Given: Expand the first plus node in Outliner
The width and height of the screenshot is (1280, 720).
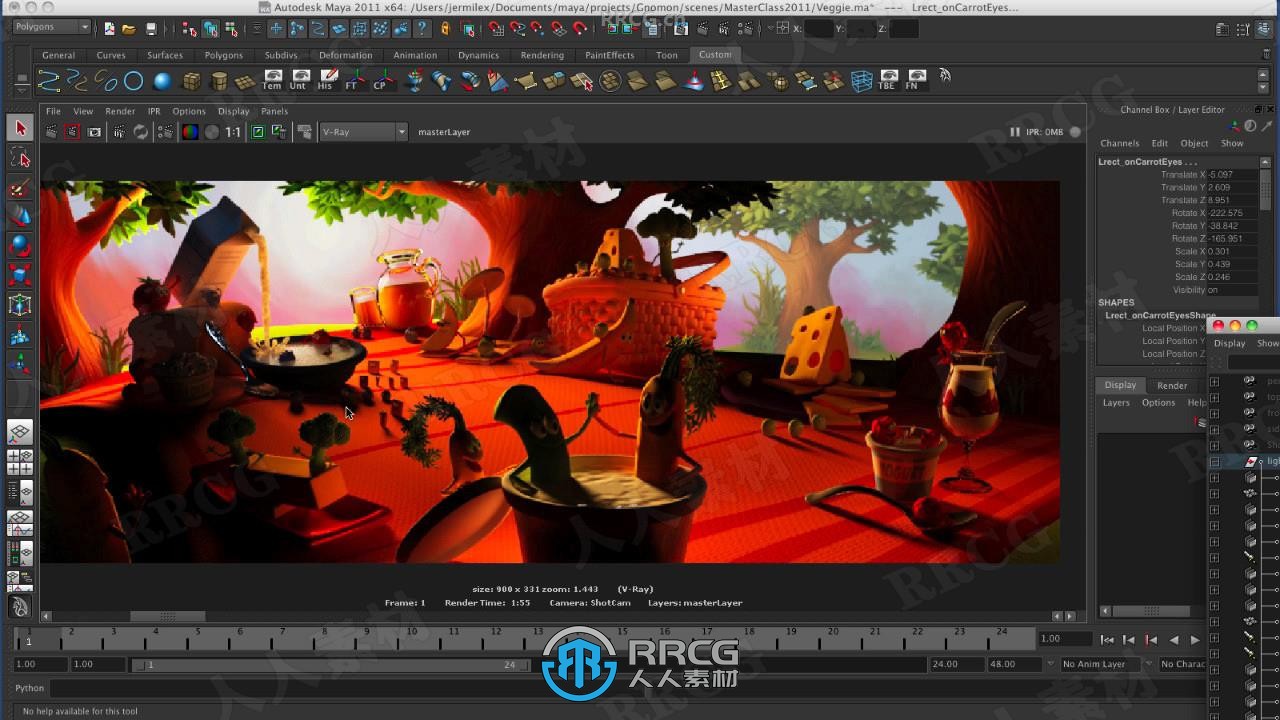Looking at the screenshot, I should 1215,381.
